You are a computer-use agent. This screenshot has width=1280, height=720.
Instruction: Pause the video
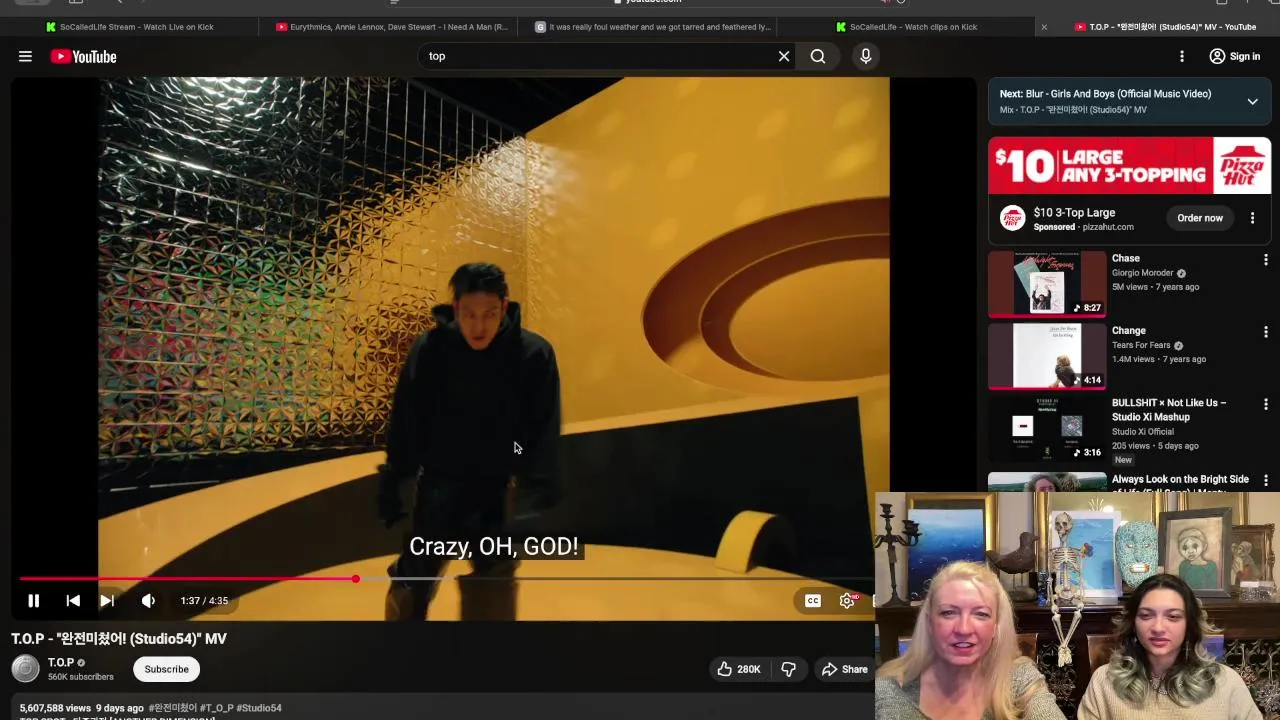(33, 600)
